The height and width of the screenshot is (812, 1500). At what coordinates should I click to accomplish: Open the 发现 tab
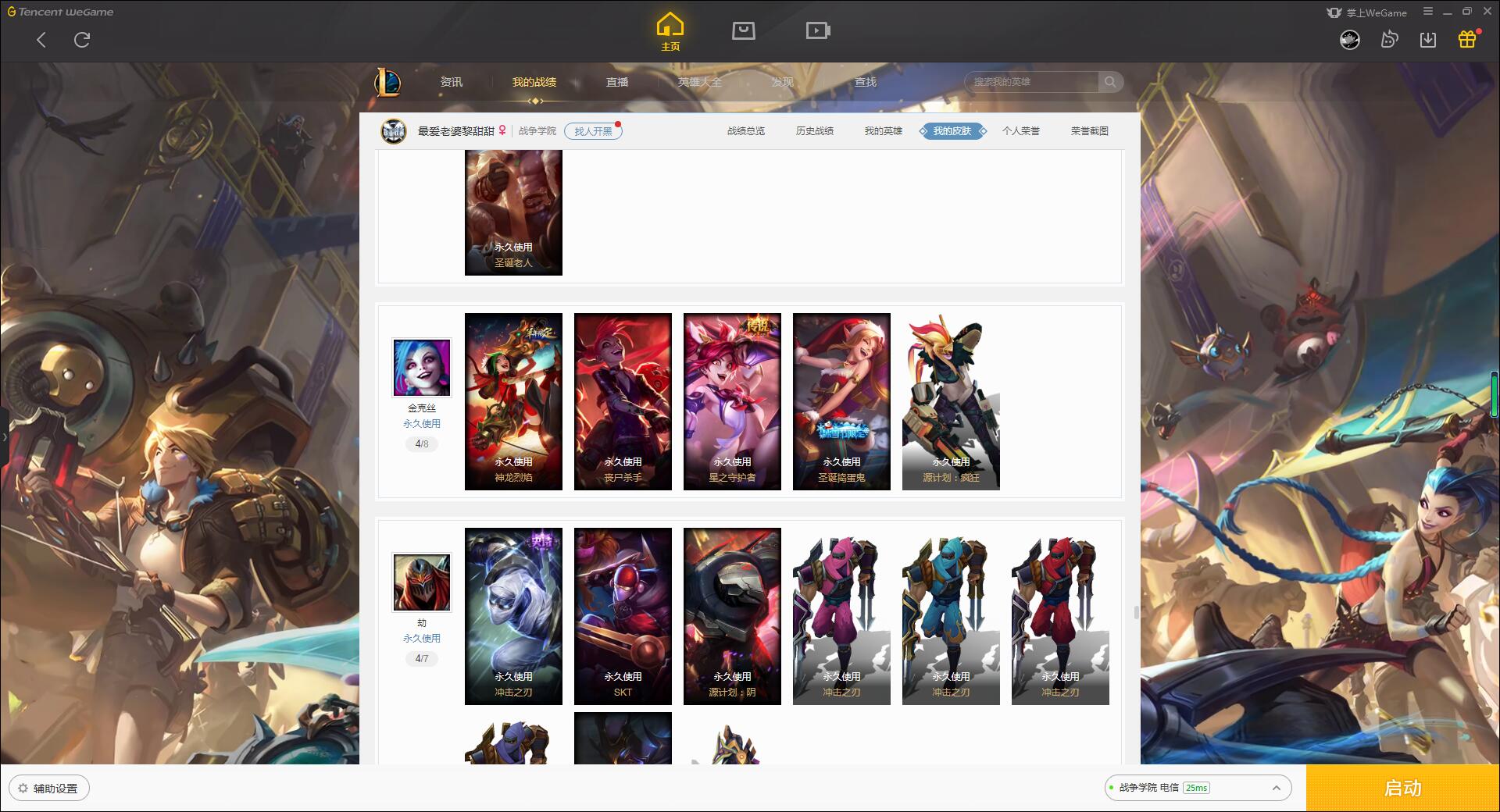(783, 82)
